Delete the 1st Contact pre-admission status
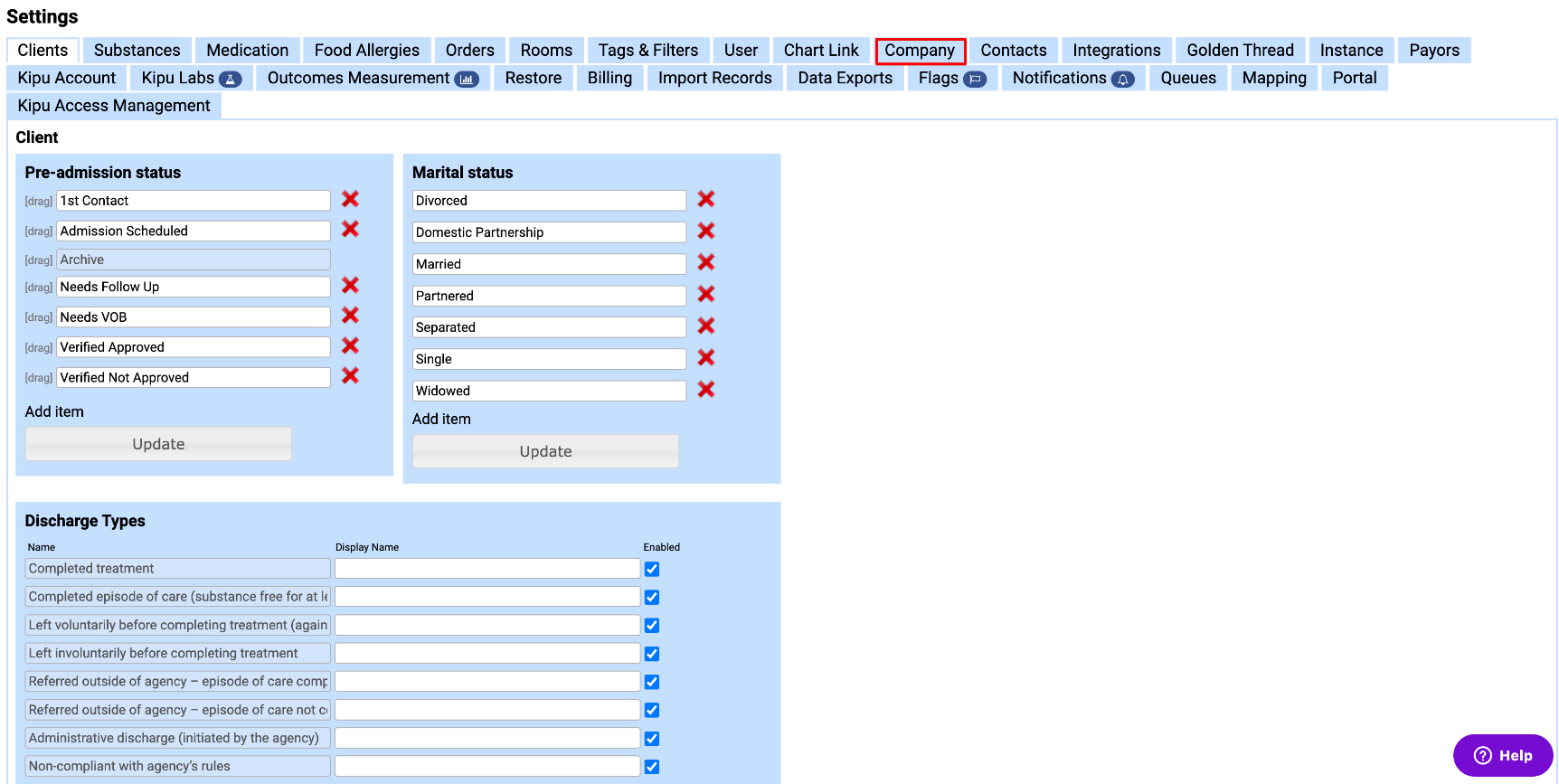This screenshot has width=1559, height=784. (x=350, y=200)
